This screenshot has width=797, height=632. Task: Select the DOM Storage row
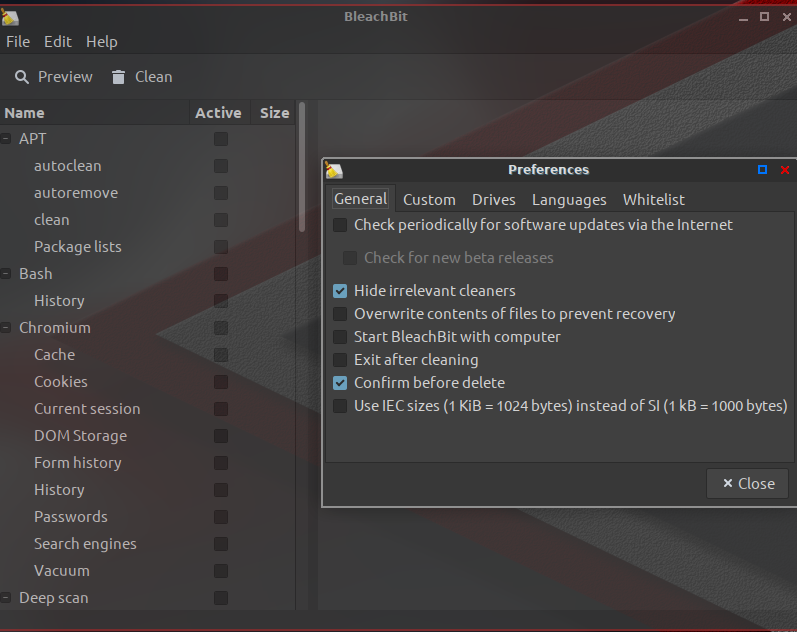[x=147, y=436]
